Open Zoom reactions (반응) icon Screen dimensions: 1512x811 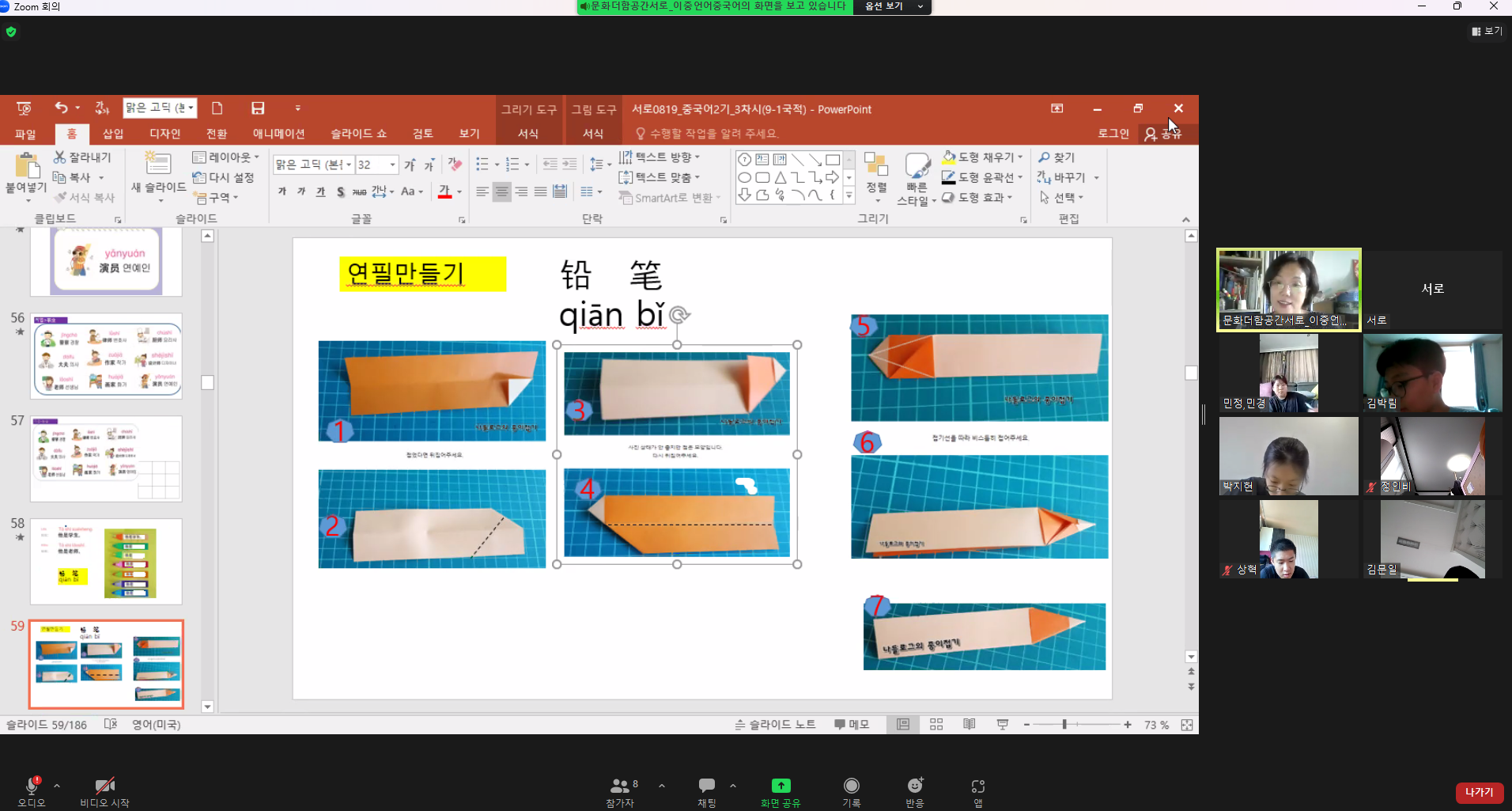coord(915,786)
